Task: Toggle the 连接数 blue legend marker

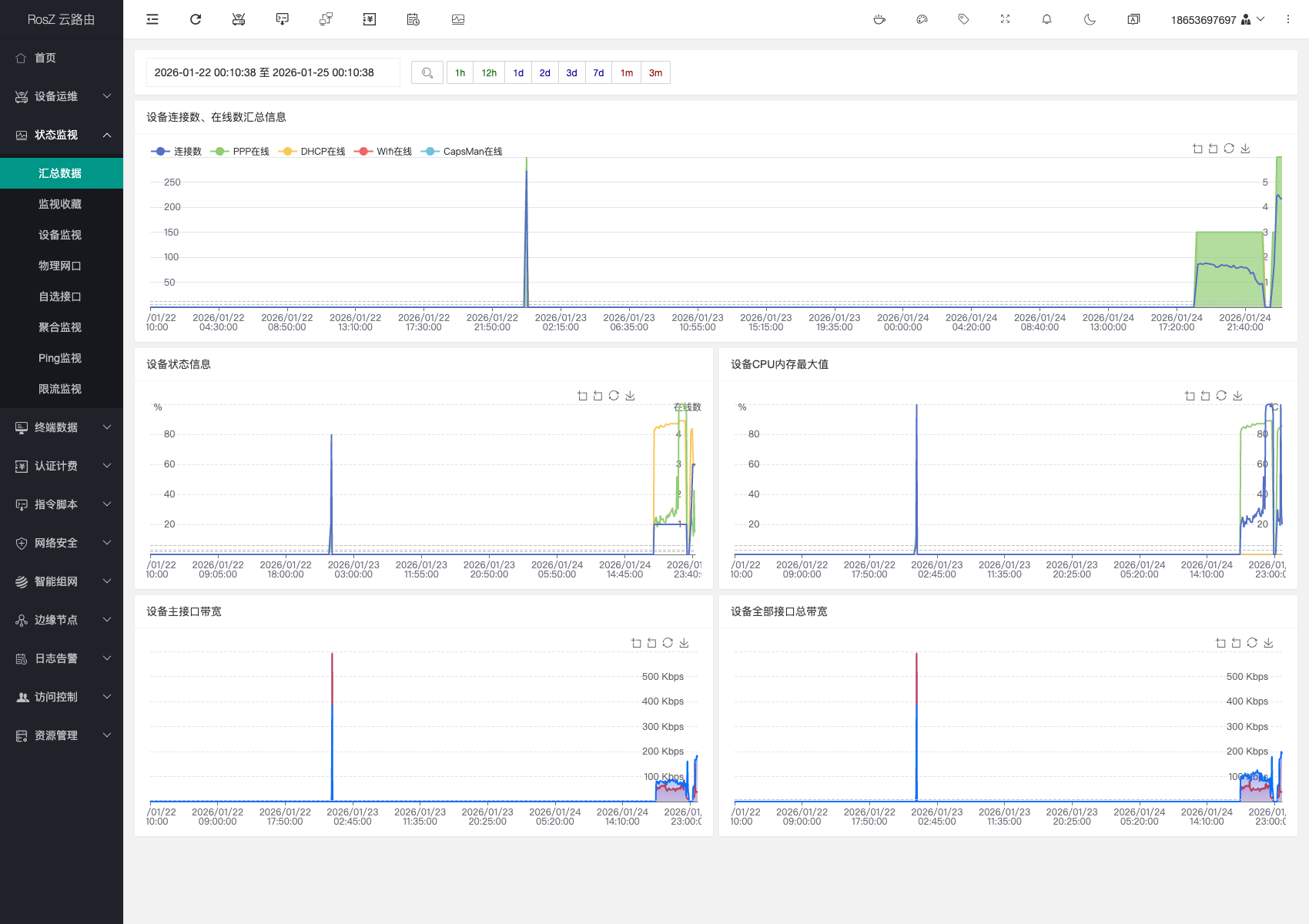Action: 160,152
